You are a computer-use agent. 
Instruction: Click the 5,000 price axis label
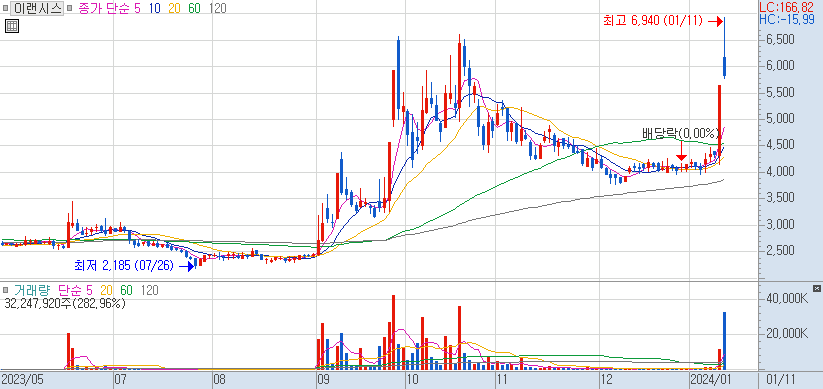(779, 119)
